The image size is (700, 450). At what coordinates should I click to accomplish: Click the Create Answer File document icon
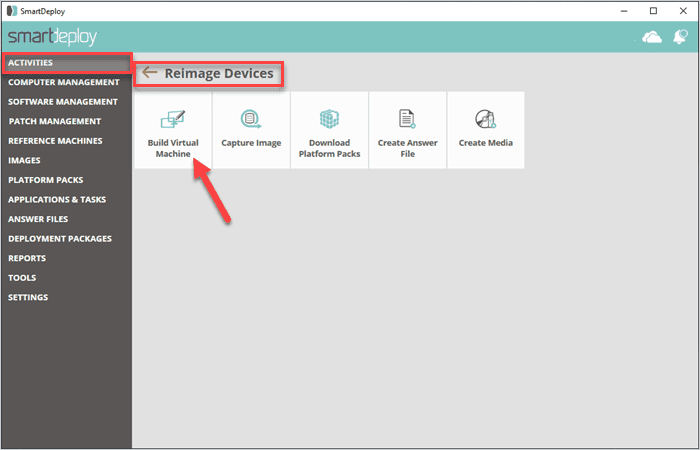pyautogui.click(x=407, y=119)
